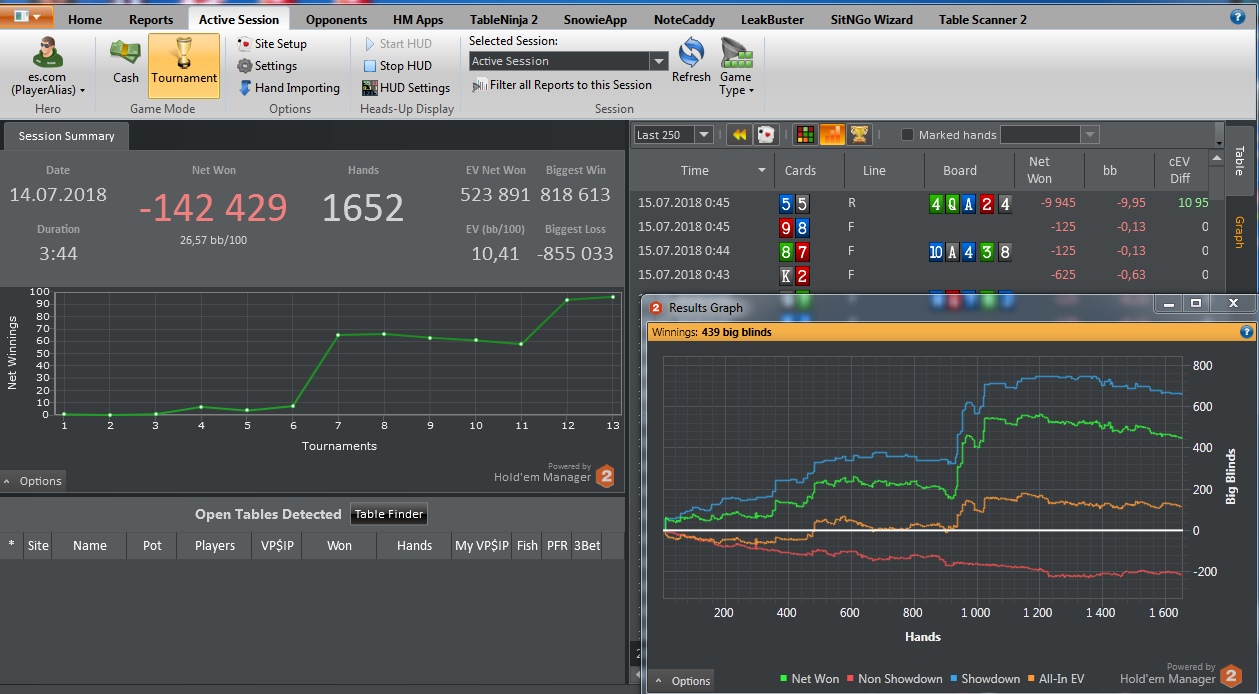This screenshot has height=694, width=1259.
Task: Open the Hold'em Manager application menu button
Action: point(27,17)
